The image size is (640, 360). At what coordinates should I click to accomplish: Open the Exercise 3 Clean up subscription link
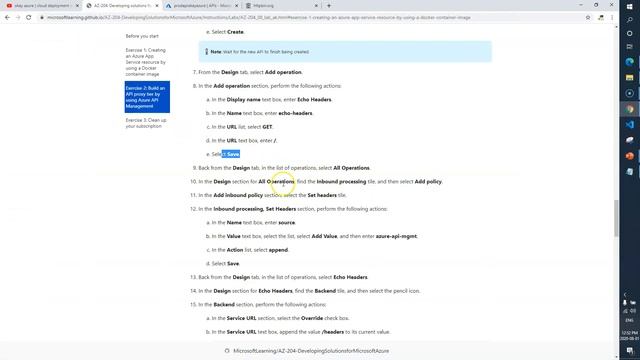[x=146, y=123]
